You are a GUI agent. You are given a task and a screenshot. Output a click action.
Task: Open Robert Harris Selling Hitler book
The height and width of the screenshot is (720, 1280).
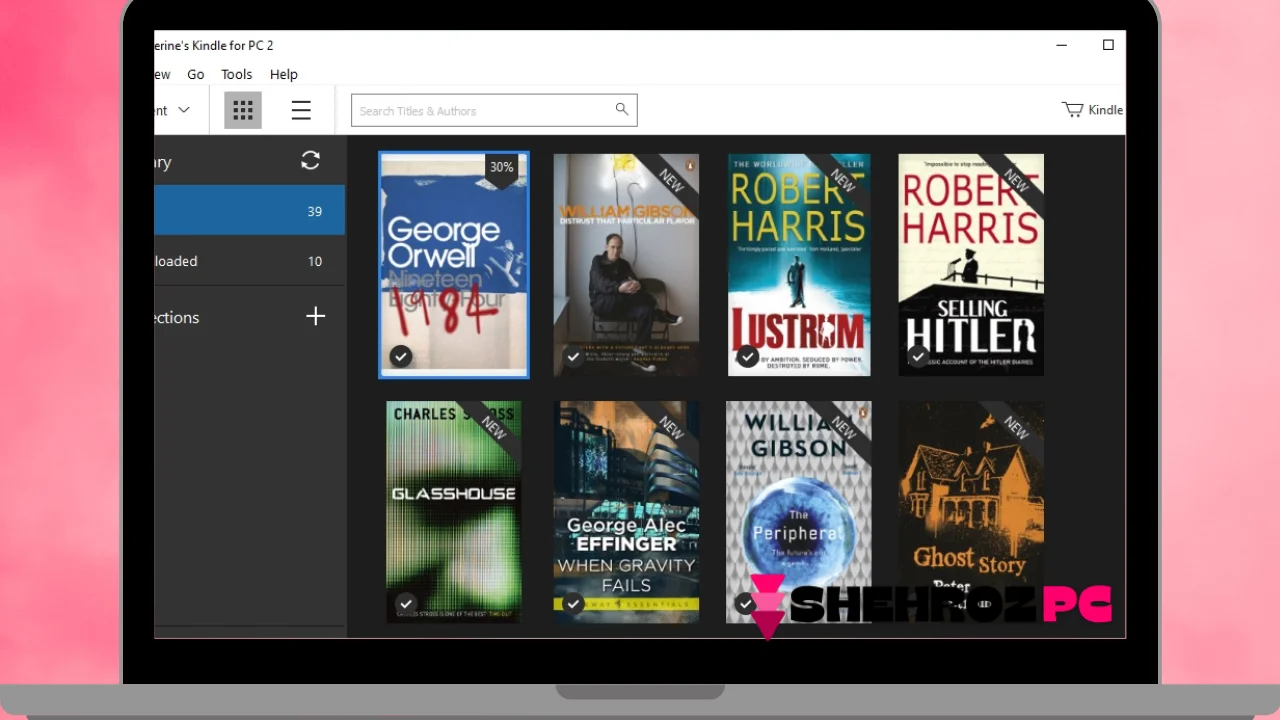point(971,265)
